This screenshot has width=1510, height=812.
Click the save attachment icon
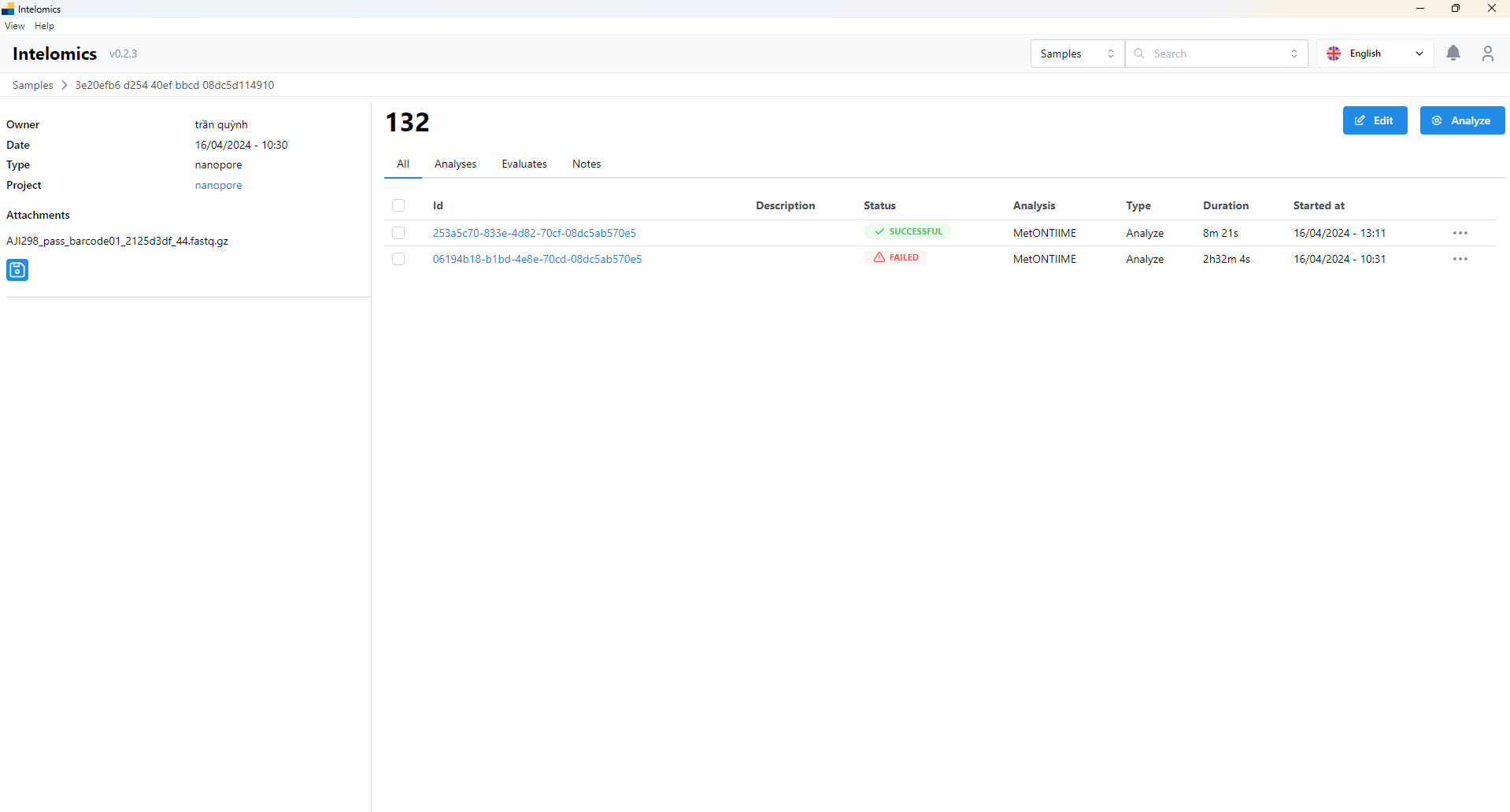[x=17, y=270]
